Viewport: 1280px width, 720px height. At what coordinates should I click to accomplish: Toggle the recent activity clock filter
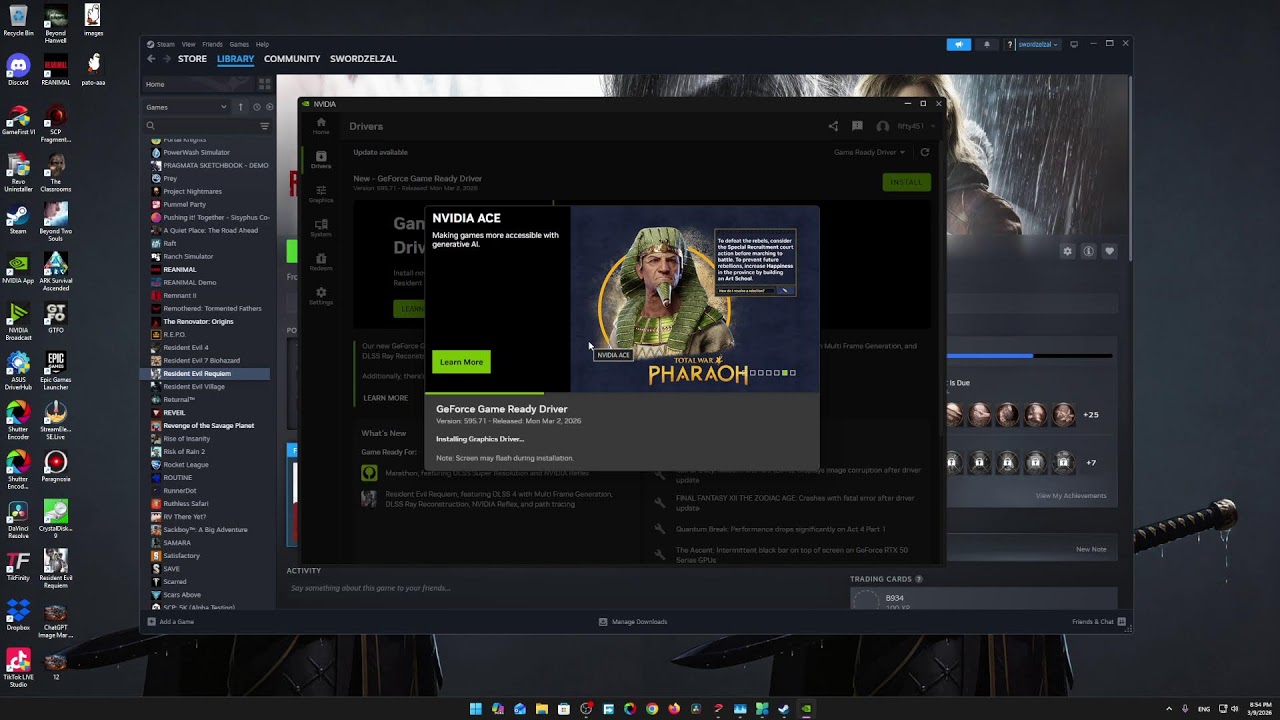[257, 107]
